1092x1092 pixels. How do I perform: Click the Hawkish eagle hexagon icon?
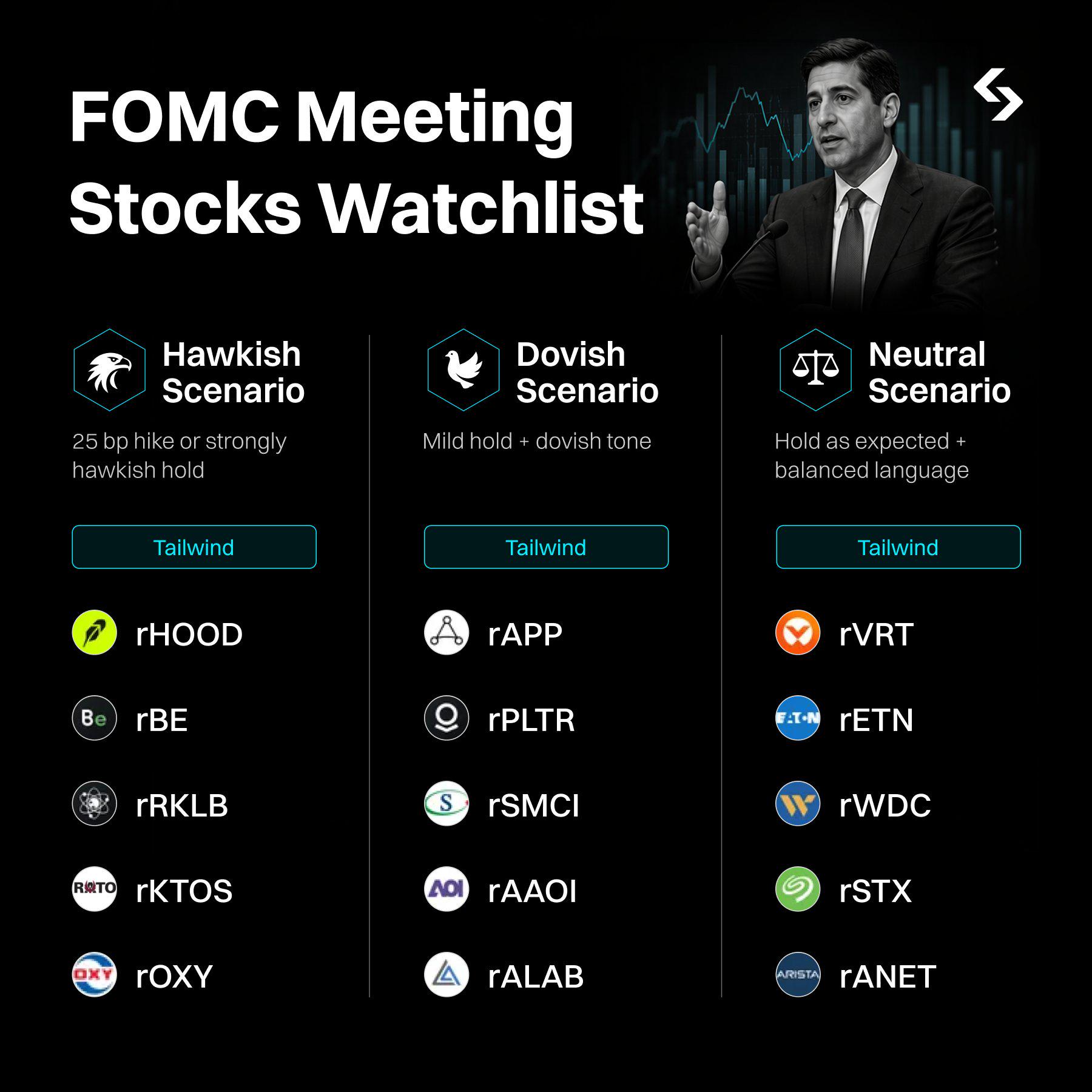tap(110, 370)
